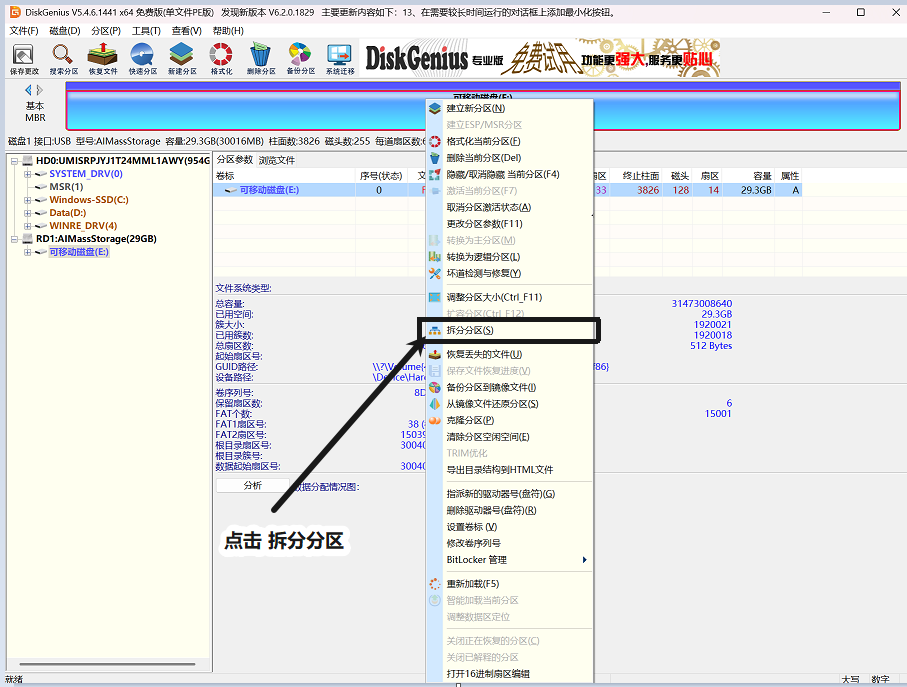The width and height of the screenshot is (907, 687).
Task: Click the 格式化 toolbar icon
Action: point(221,58)
